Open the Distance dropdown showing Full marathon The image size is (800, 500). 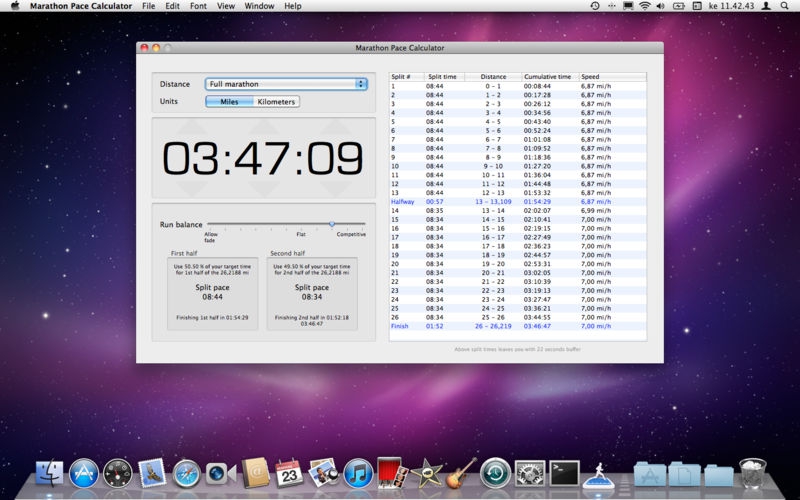pyautogui.click(x=287, y=84)
